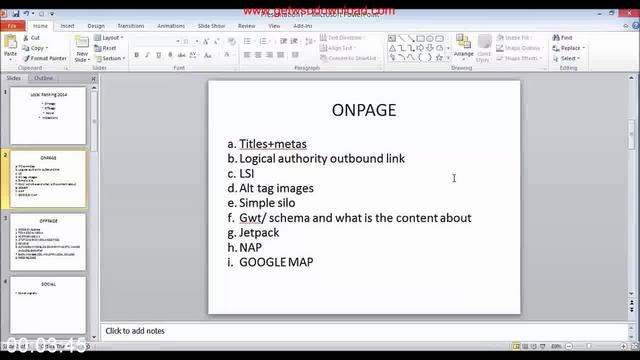Toggle text Shadow formatting

(170, 55)
